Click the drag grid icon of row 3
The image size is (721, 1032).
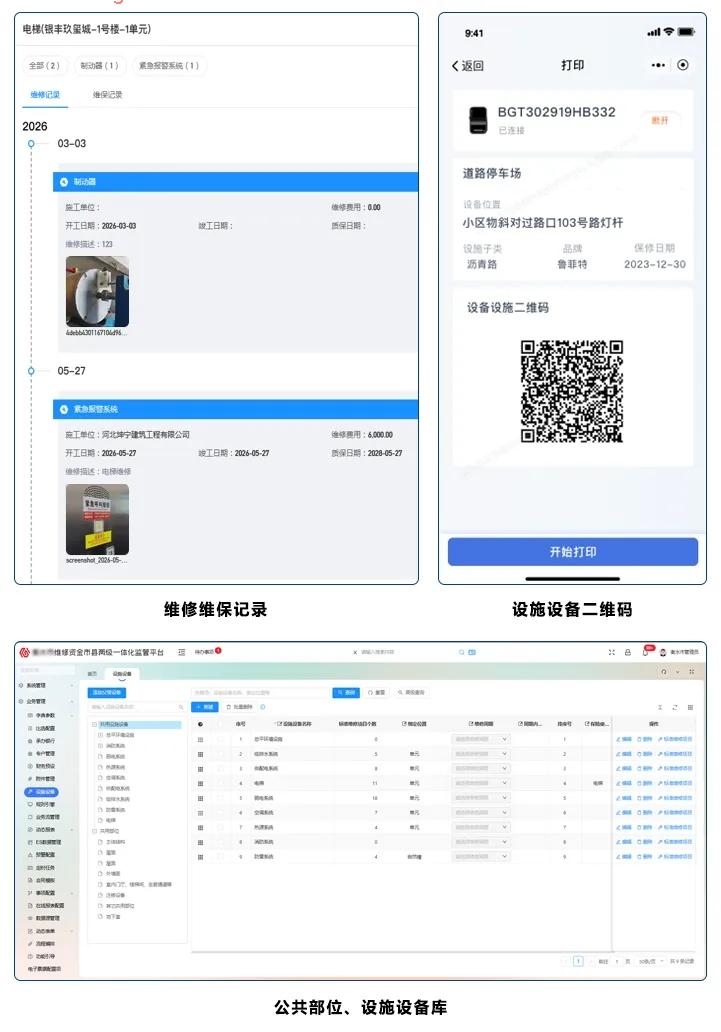coord(200,769)
